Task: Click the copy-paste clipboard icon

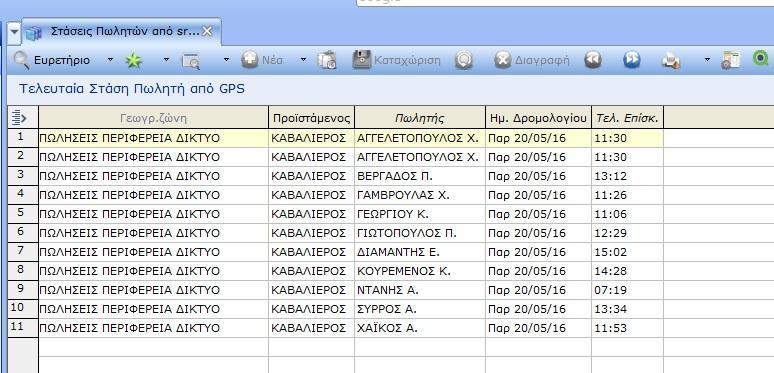Action: tap(327, 60)
